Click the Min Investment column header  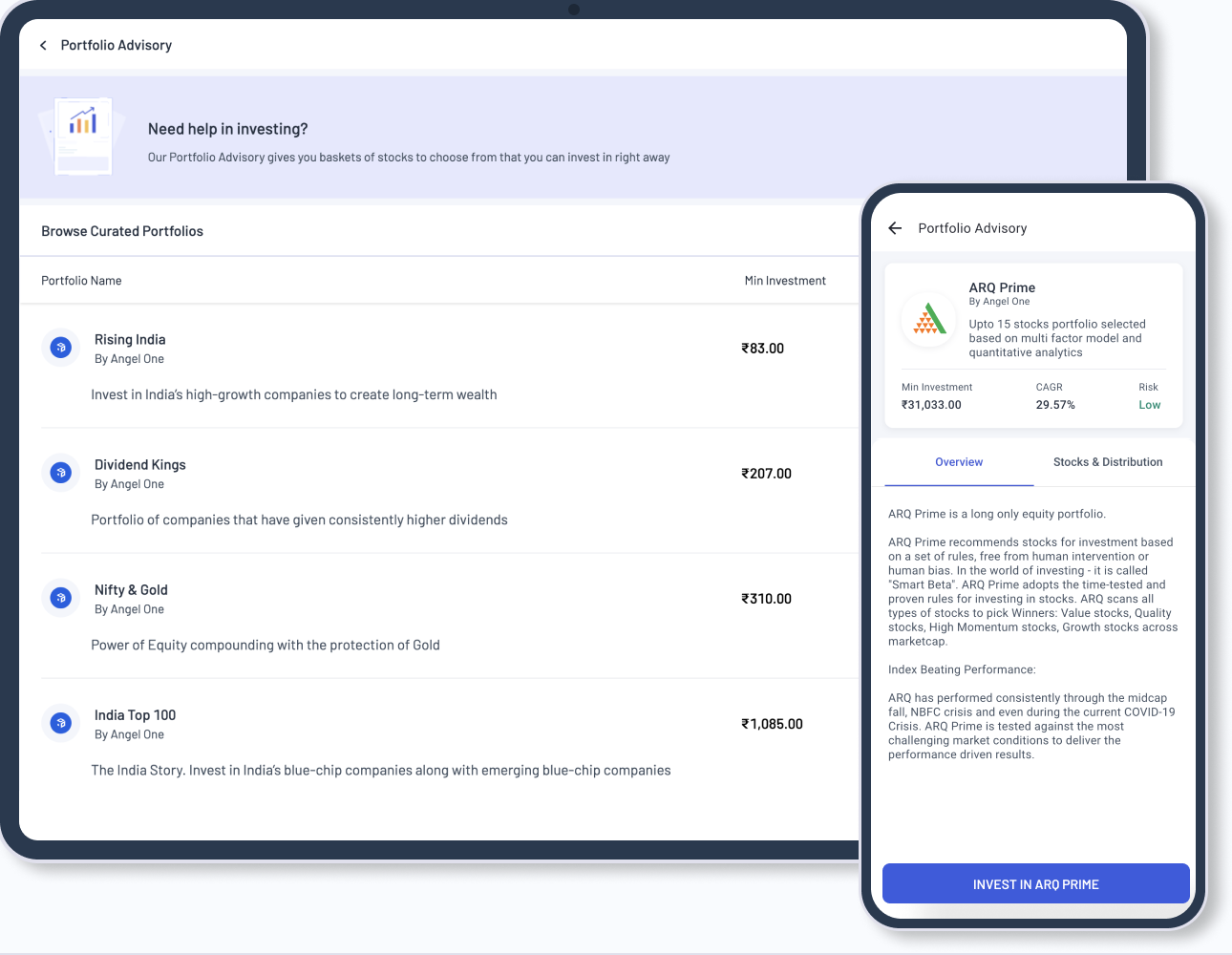784,281
